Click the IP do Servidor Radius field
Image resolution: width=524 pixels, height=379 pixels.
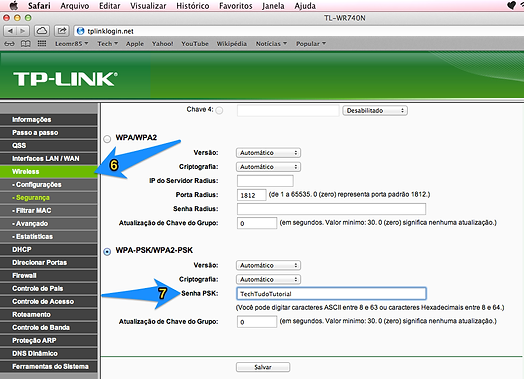click(x=265, y=181)
